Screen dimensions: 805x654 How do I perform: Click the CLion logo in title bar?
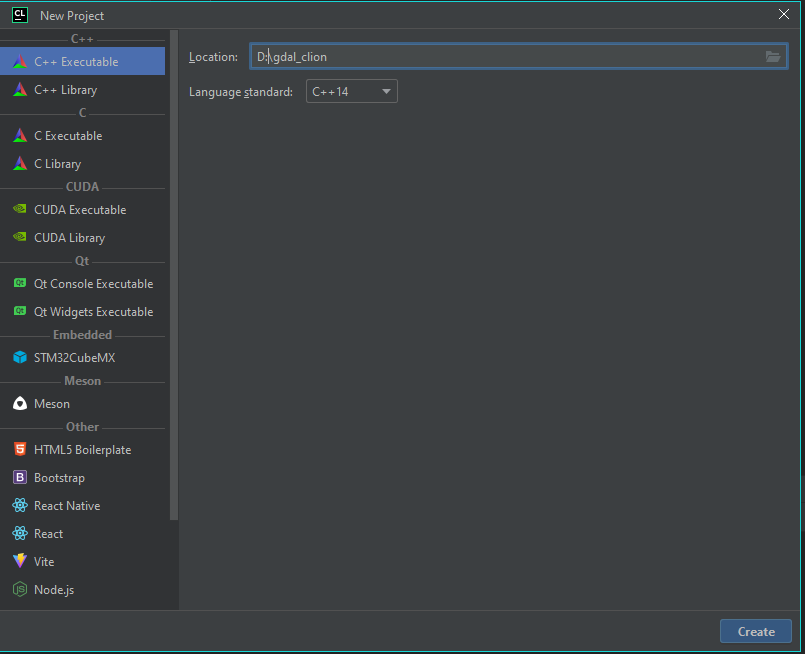(x=20, y=15)
